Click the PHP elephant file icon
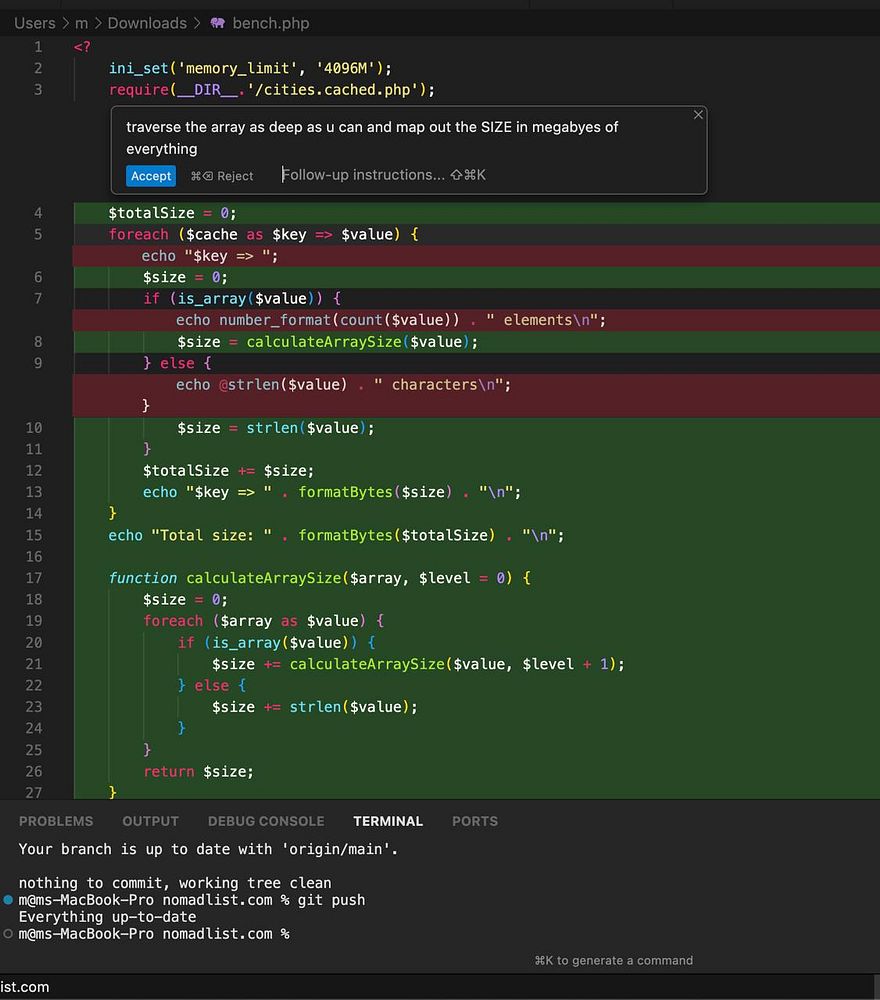The height and width of the screenshot is (1000, 880). (x=217, y=24)
